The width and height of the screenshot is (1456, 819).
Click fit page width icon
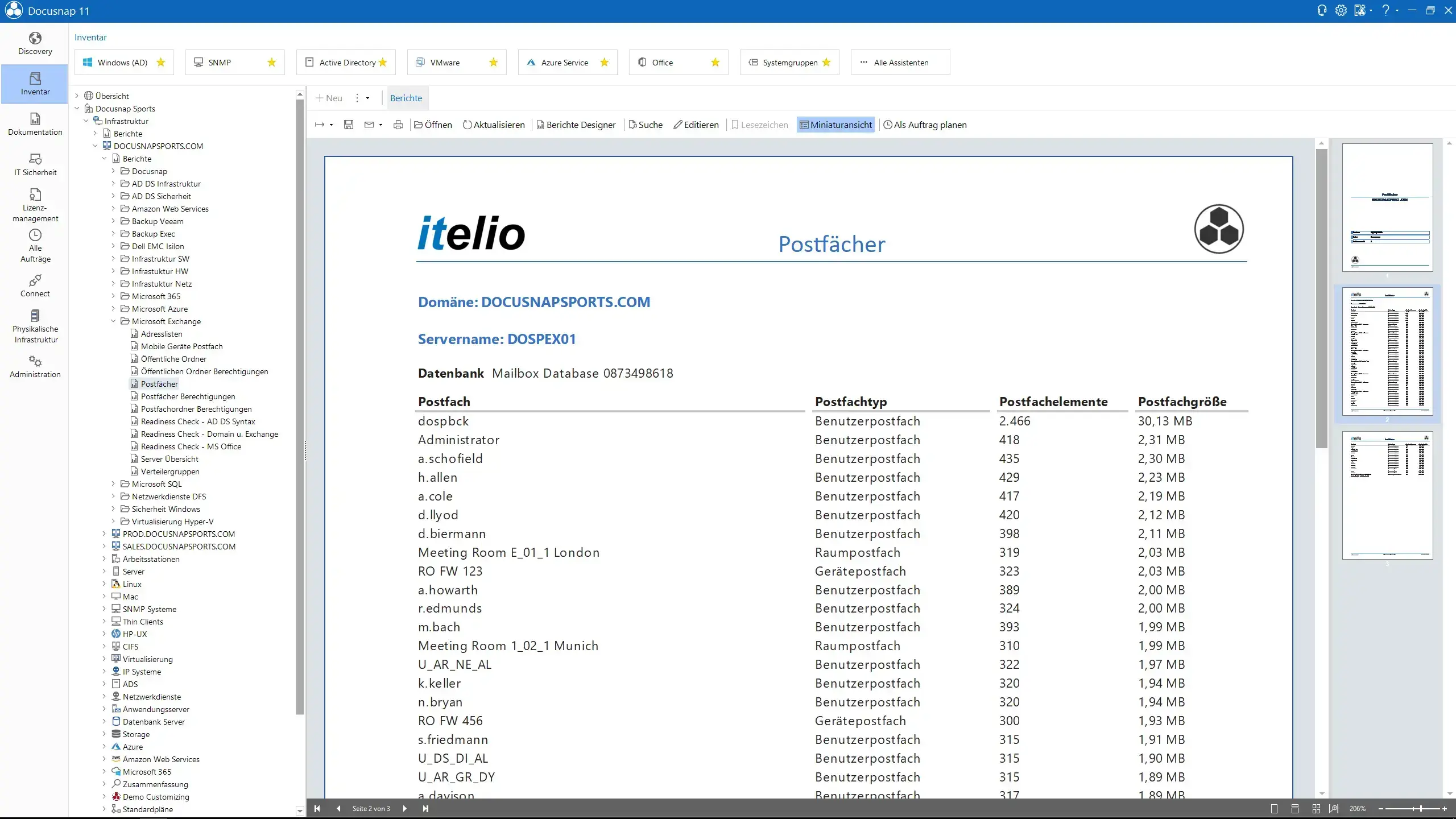tap(1334, 809)
